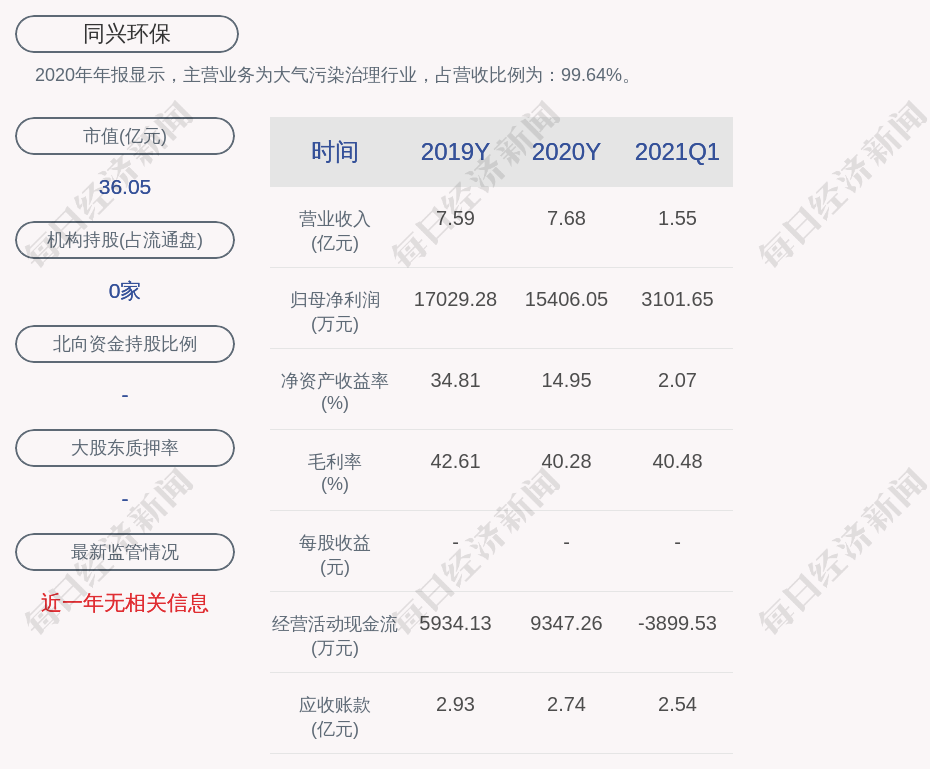Choose the 2021Q1 column header
This screenshot has width=930, height=769.
point(677,152)
